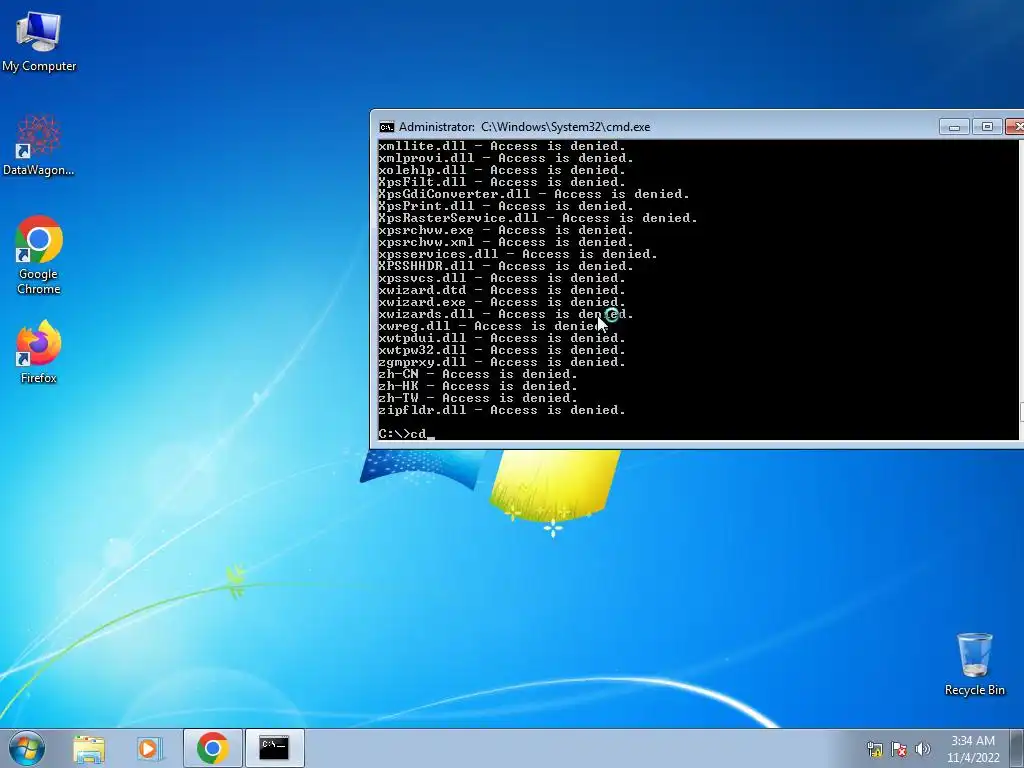Open the Windows Start menu orb
Image resolution: width=1024 pixels, height=768 pixels.
(x=27, y=748)
